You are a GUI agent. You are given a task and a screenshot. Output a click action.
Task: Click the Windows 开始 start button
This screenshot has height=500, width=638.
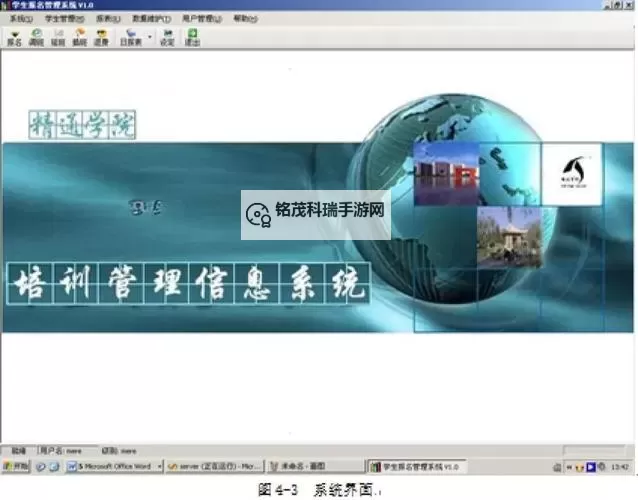[15, 466]
